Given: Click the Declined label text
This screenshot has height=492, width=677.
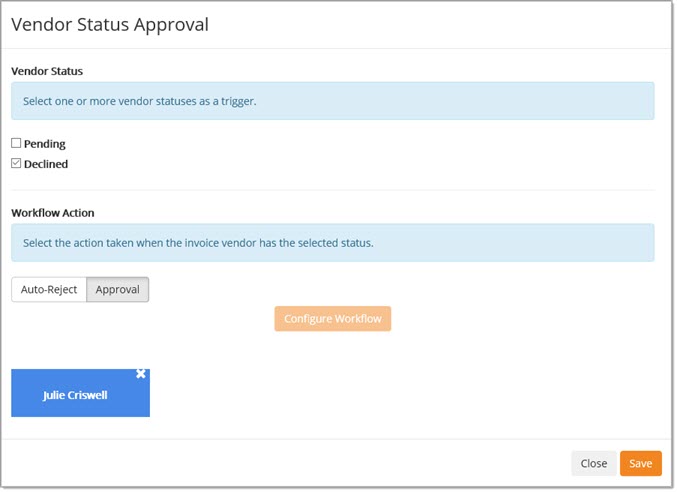Looking at the screenshot, I should click(46, 164).
